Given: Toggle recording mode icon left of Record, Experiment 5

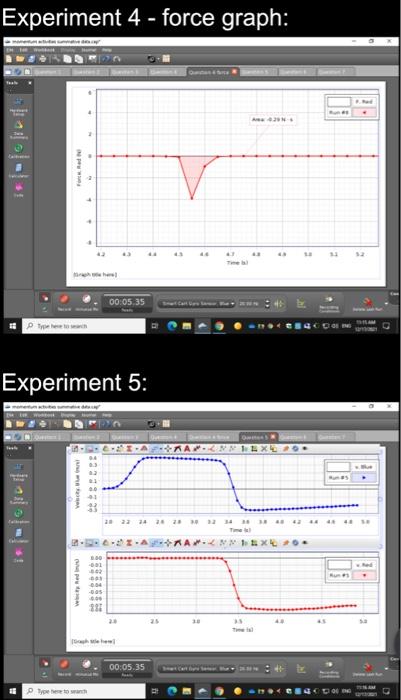Looking at the screenshot, I should click(44, 663).
